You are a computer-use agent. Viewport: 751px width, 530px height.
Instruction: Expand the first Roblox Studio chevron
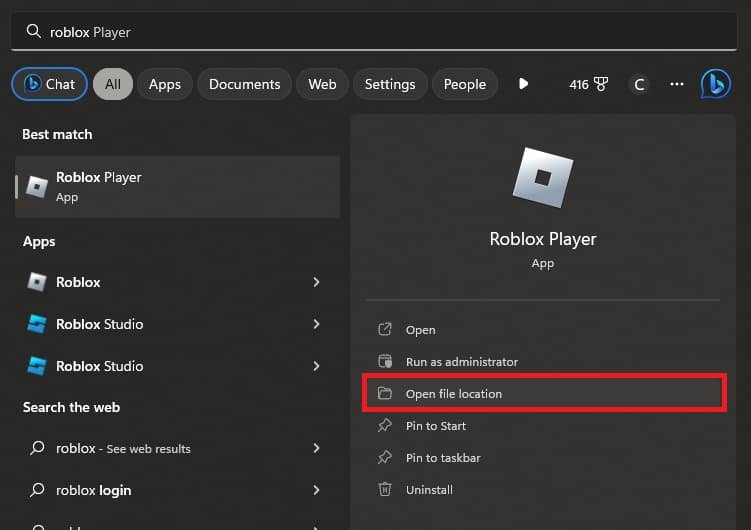(x=316, y=324)
